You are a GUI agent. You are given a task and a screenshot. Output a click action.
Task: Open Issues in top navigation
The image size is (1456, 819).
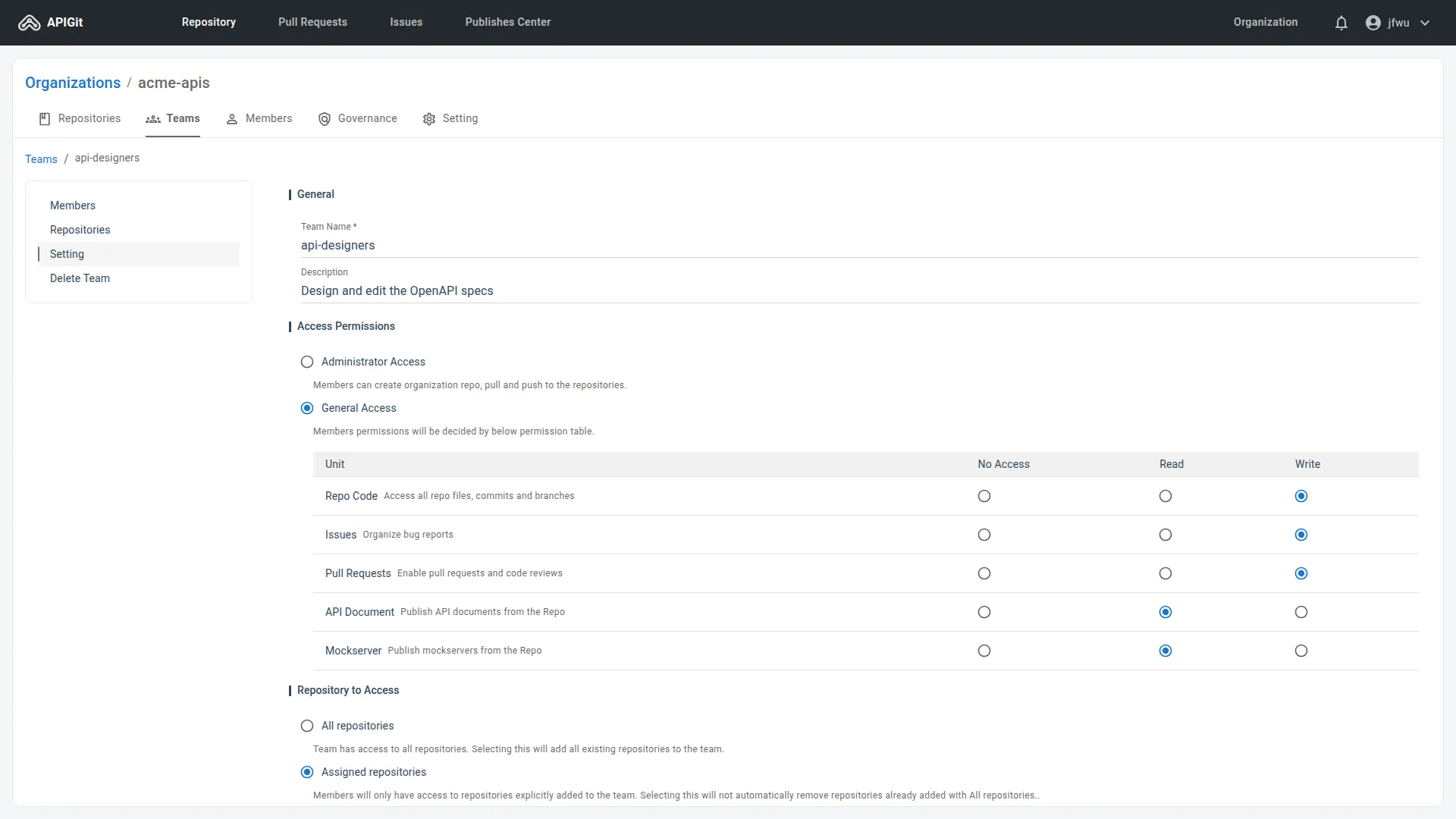point(406,22)
